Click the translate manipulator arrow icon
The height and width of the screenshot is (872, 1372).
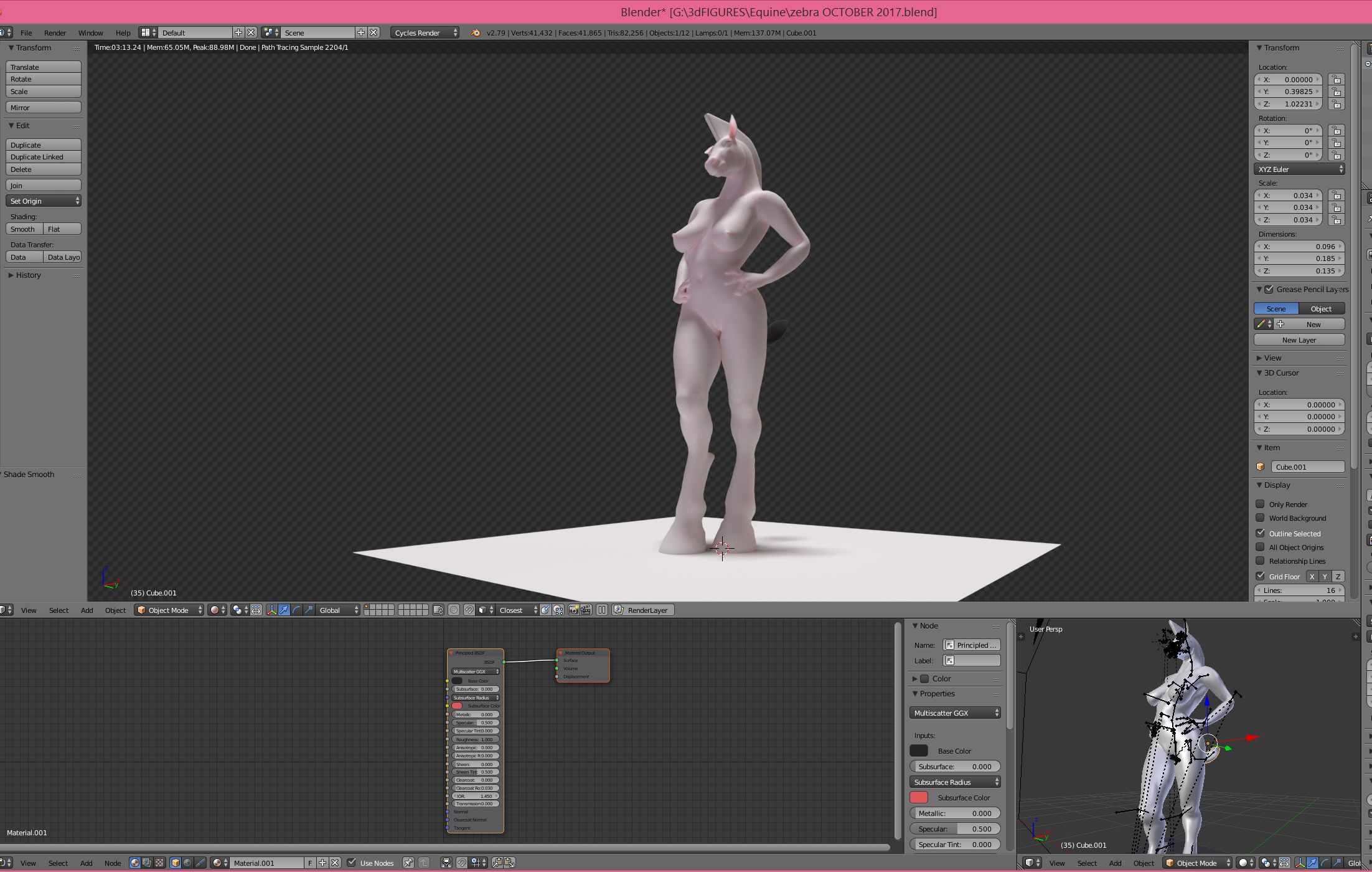pos(284,610)
